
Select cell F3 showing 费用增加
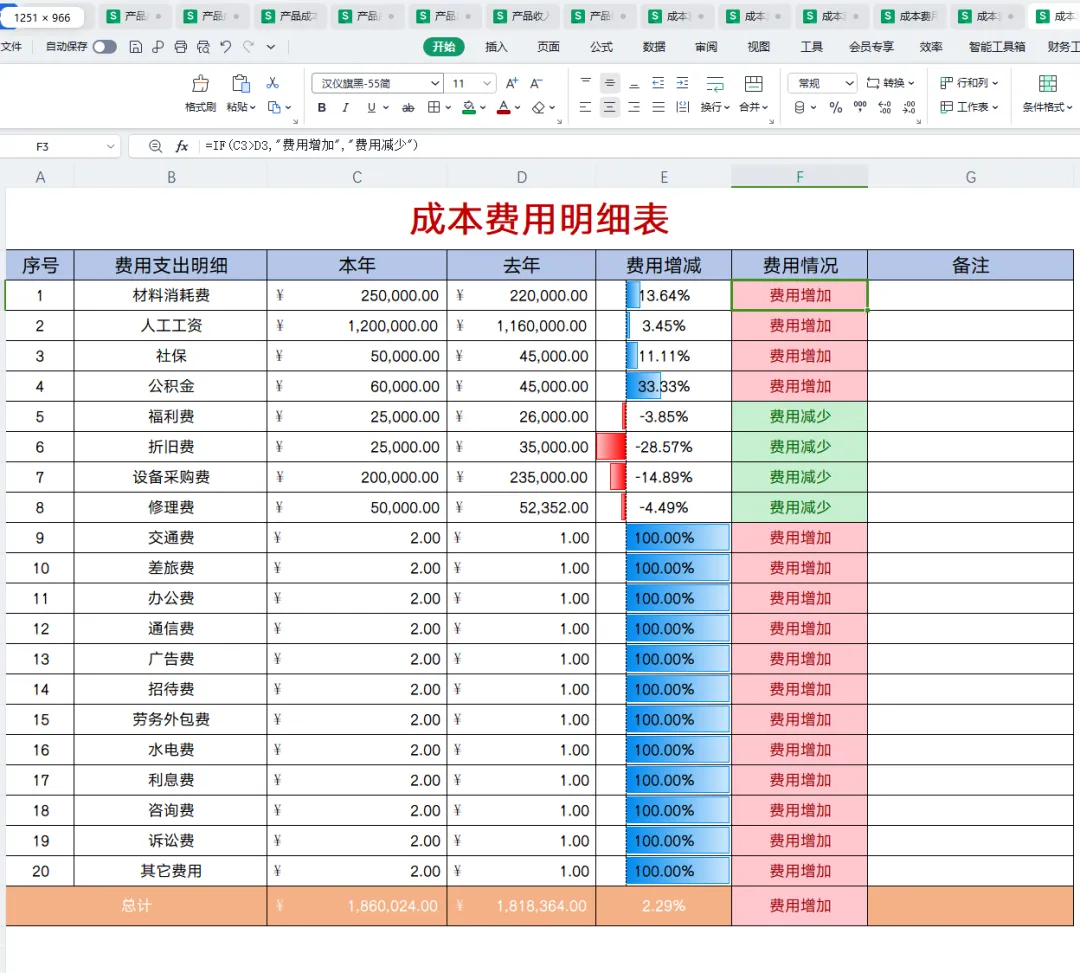click(x=799, y=295)
